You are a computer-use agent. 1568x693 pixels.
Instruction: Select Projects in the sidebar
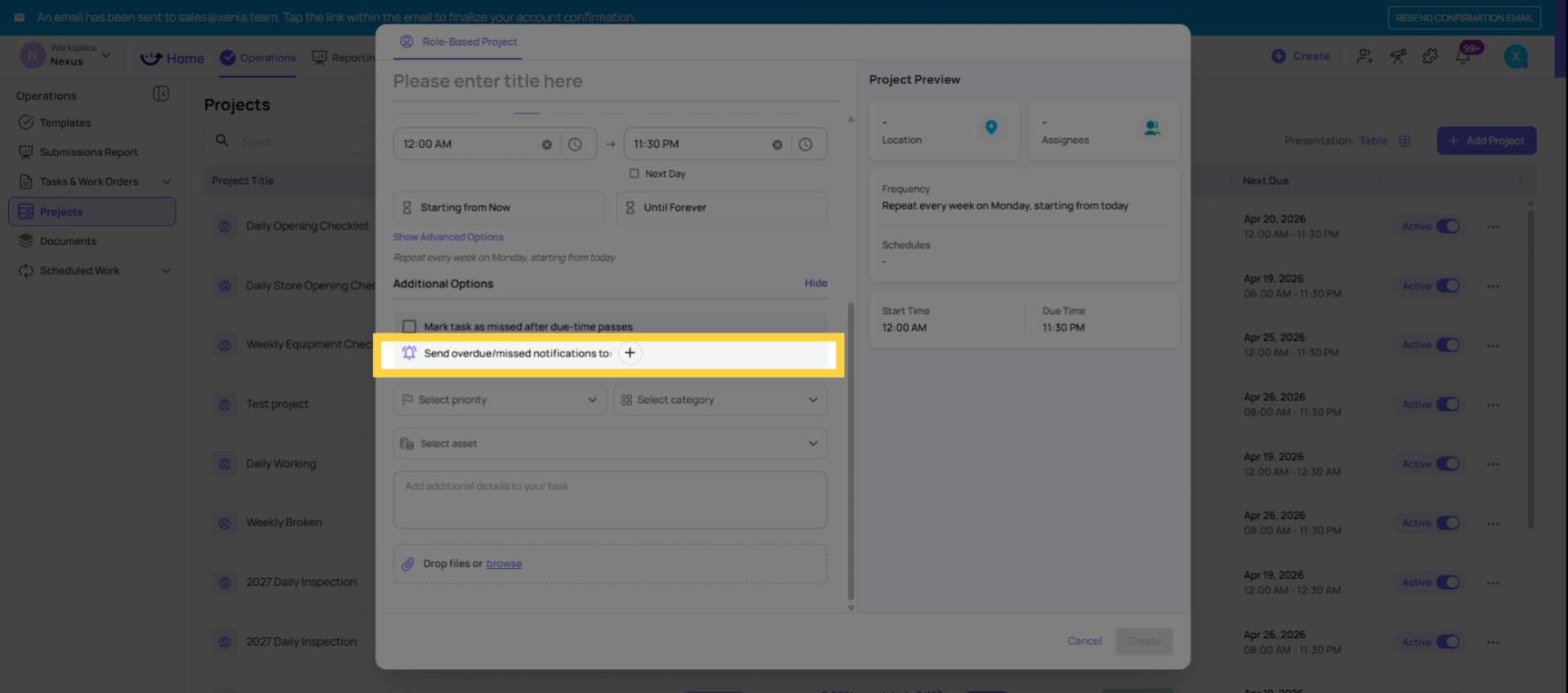[x=91, y=212]
